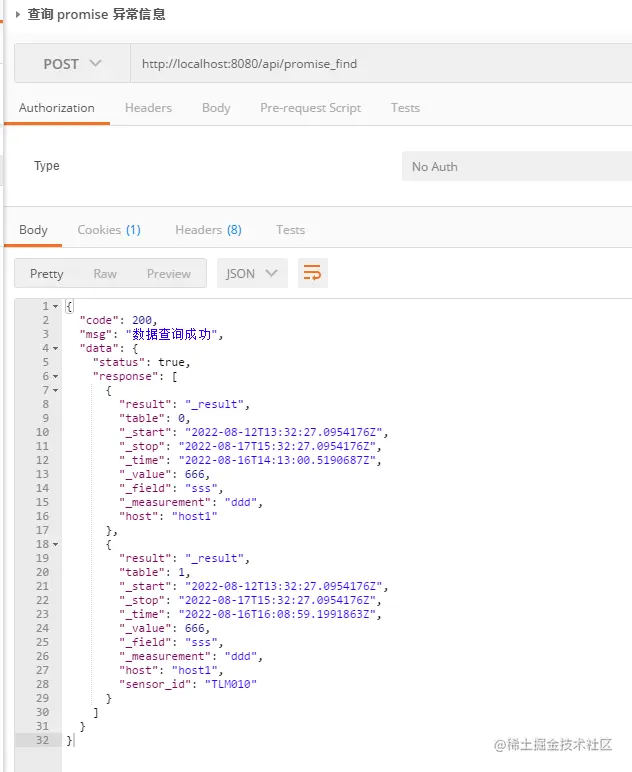Click the "sensor_id": "TLM010" line
Screen dimensions: 632x772
188,684
